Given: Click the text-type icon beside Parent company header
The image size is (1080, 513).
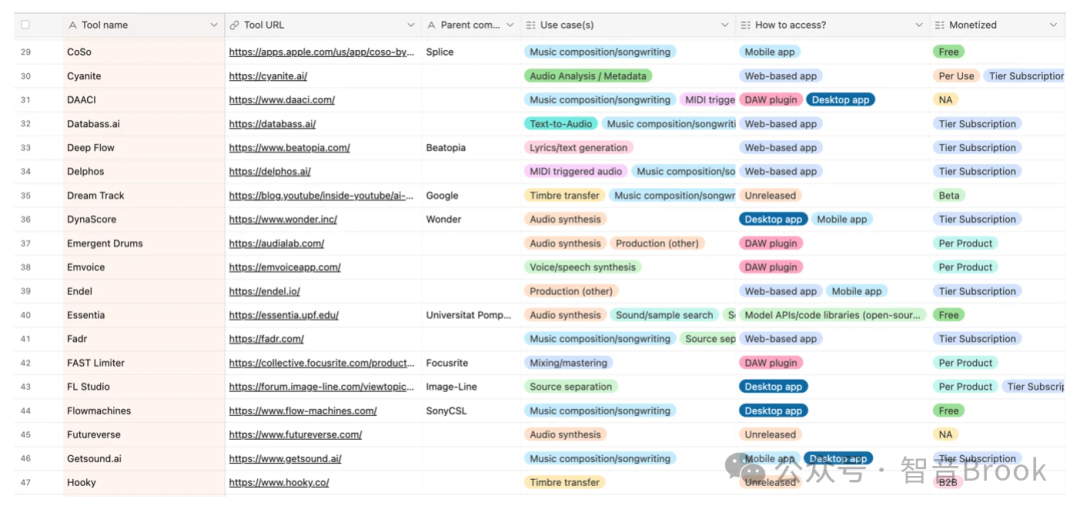Looking at the screenshot, I should coord(431,25).
